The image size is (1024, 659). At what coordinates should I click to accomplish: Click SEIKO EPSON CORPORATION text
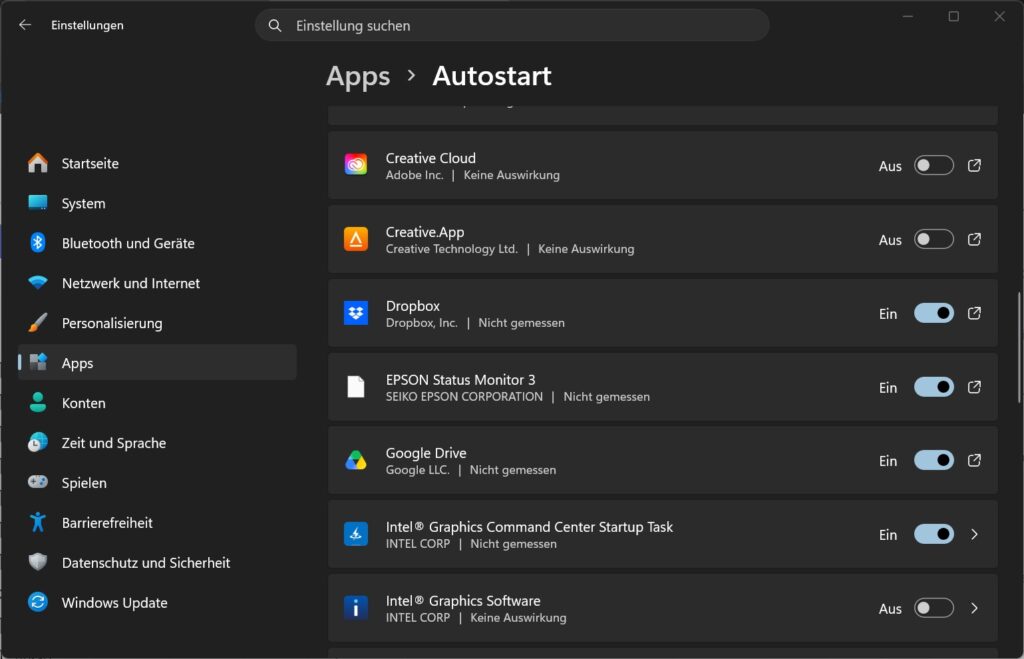coord(464,396)
